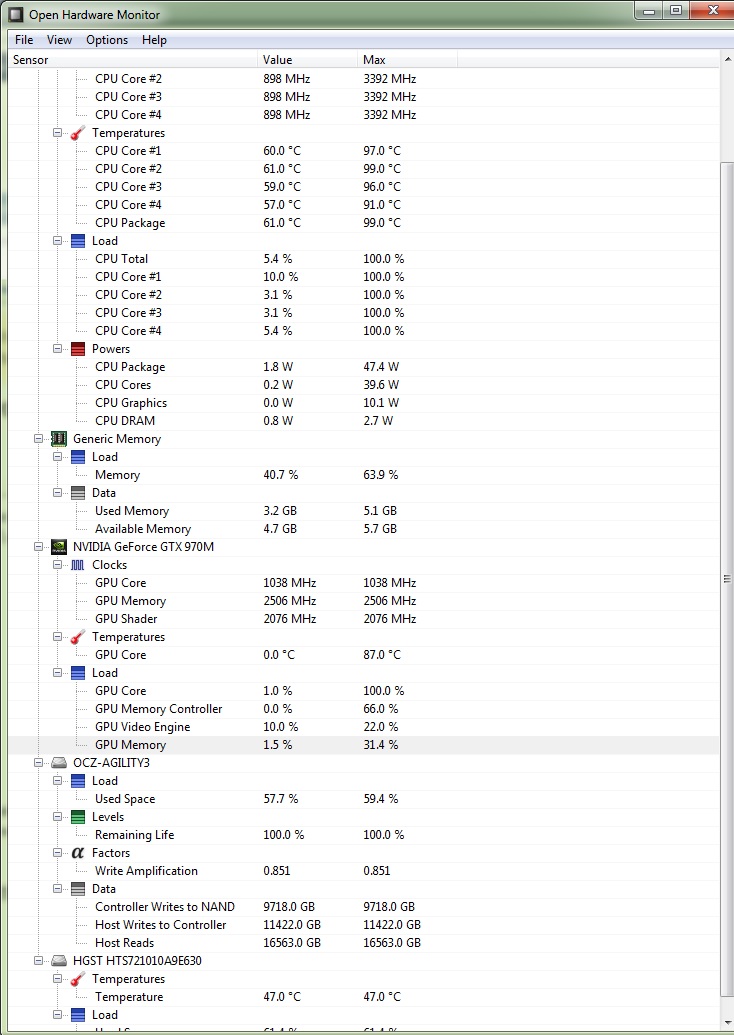The image size is (734, 1035).
Task: Click the OCZ-AGILITY3 drive icon
Action: click(59, 763)
